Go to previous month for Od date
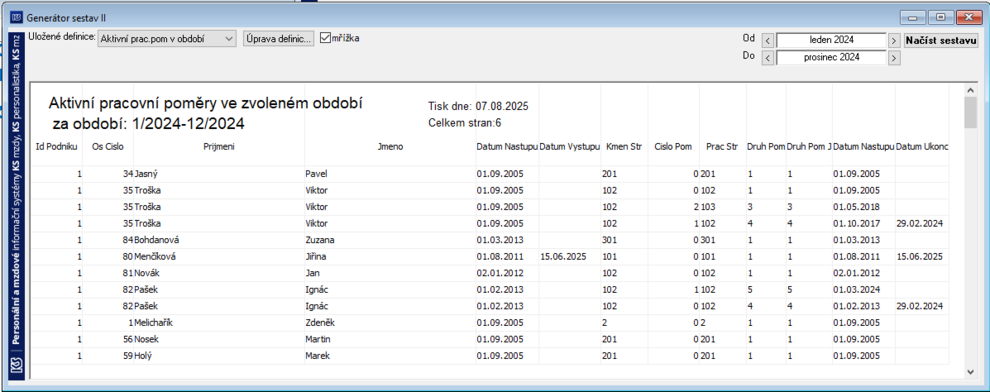 (768, 40)
